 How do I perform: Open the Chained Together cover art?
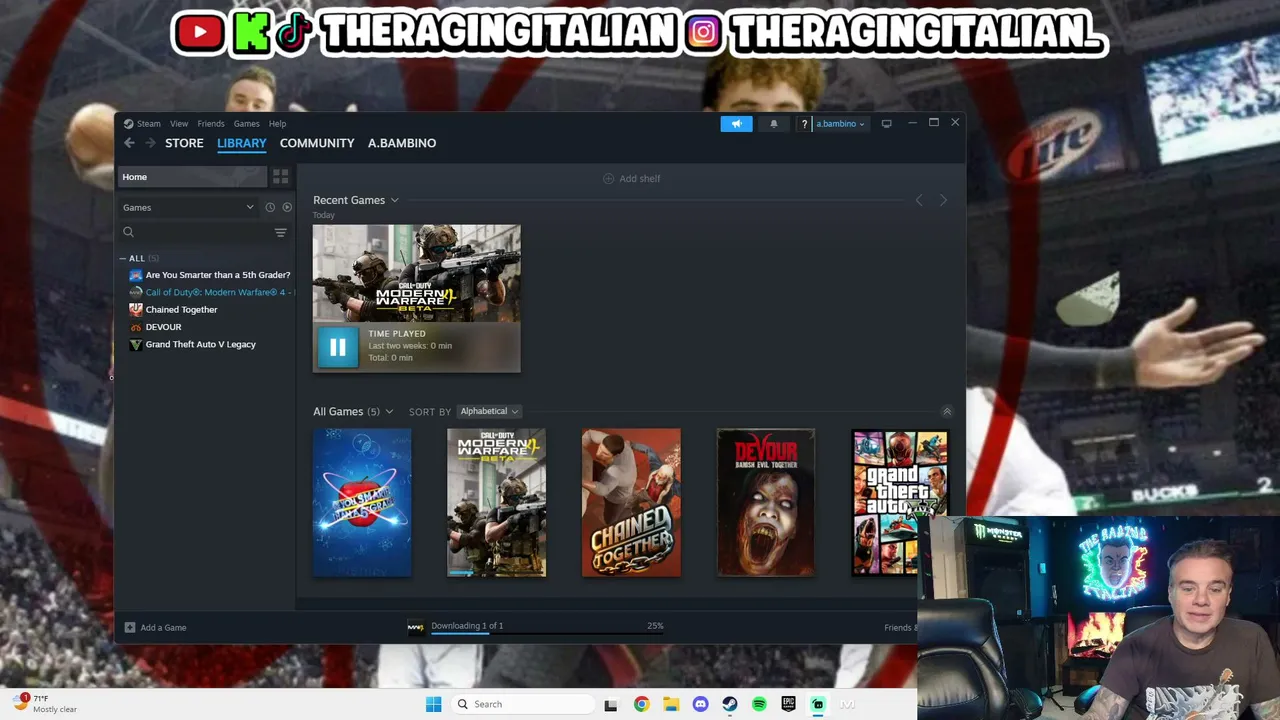coord(631,503)
